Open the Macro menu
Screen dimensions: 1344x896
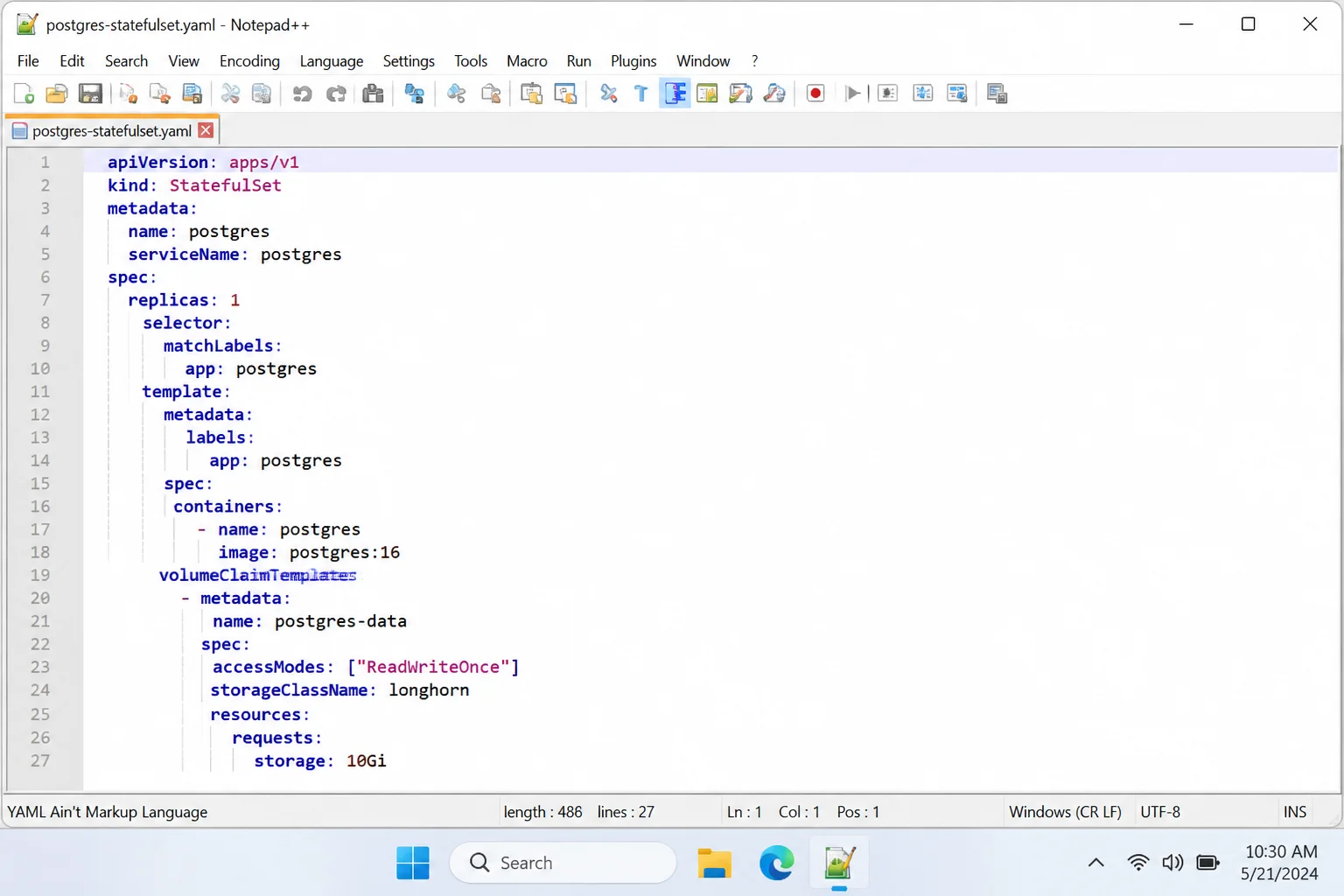(527, 61)
